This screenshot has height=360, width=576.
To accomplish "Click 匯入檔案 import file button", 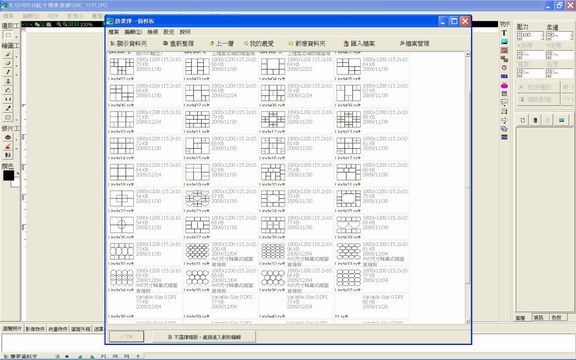I will [x=359, y=43].
